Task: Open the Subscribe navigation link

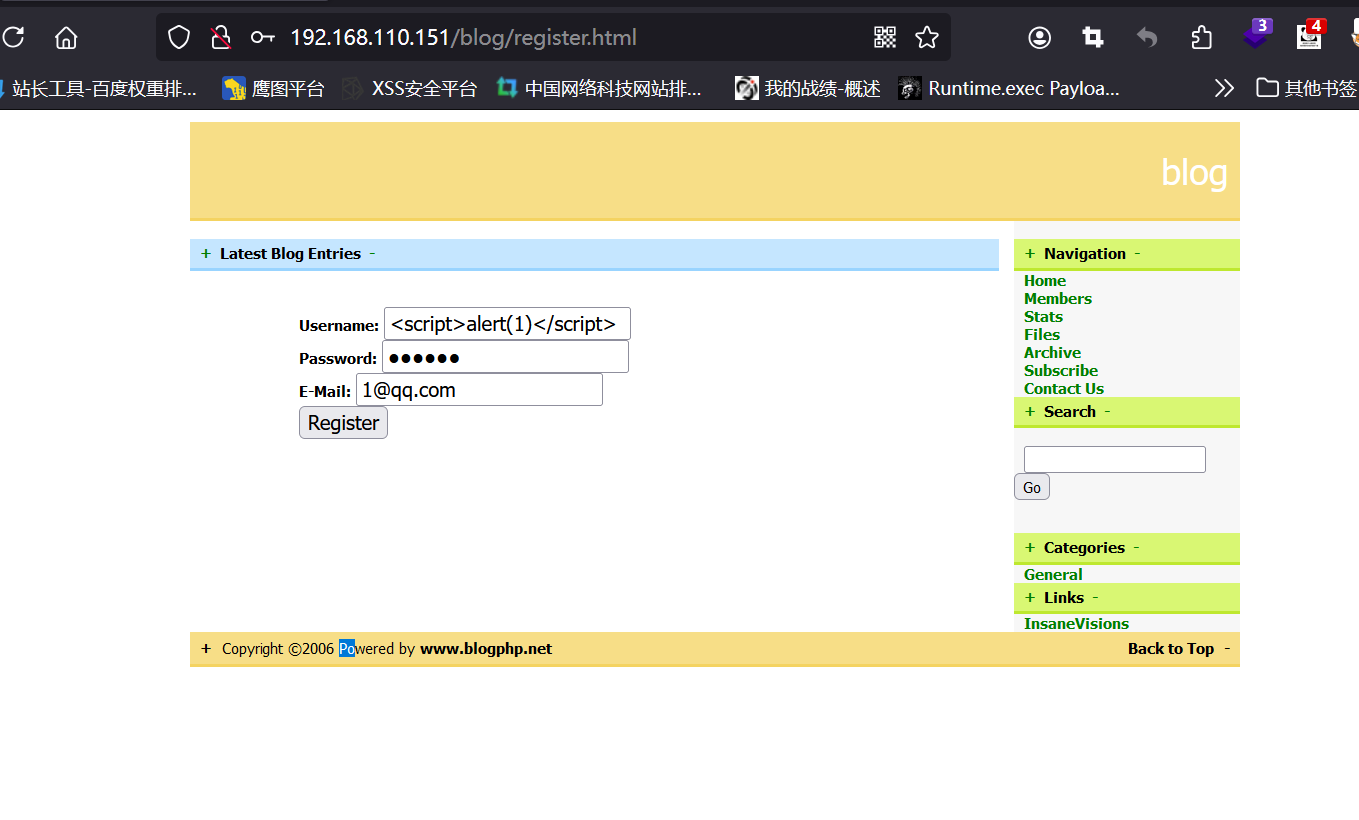Action: (1061, 371)
